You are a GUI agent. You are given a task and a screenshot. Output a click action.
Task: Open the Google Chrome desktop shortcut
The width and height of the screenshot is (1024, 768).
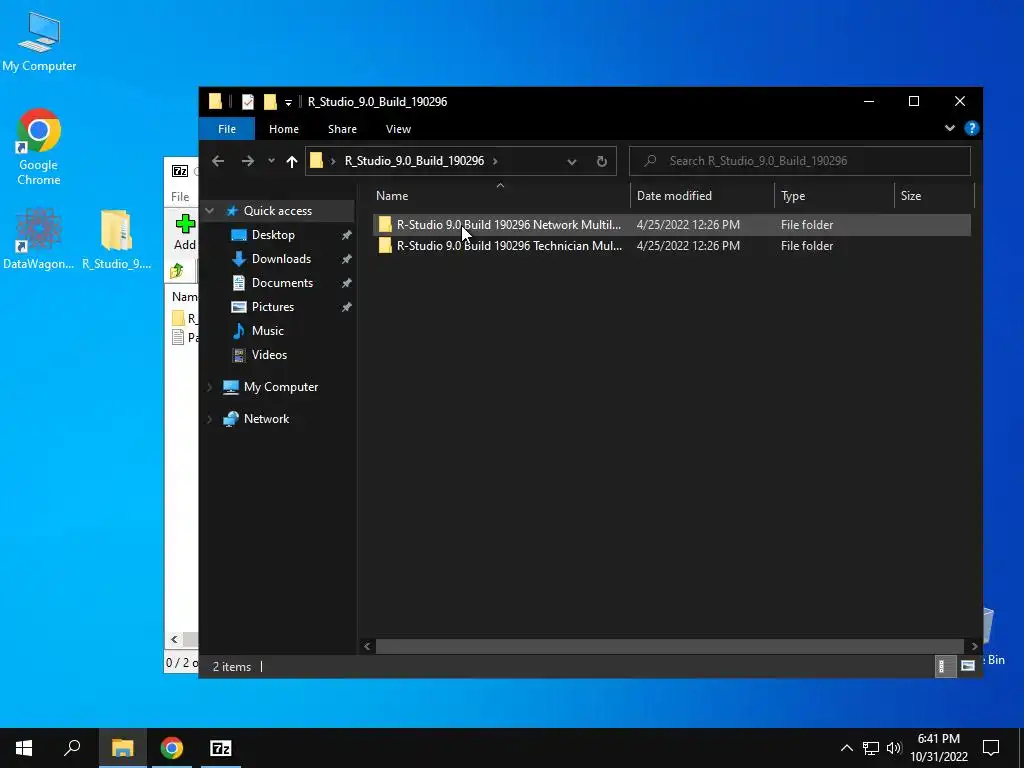(x=39, y=147)
